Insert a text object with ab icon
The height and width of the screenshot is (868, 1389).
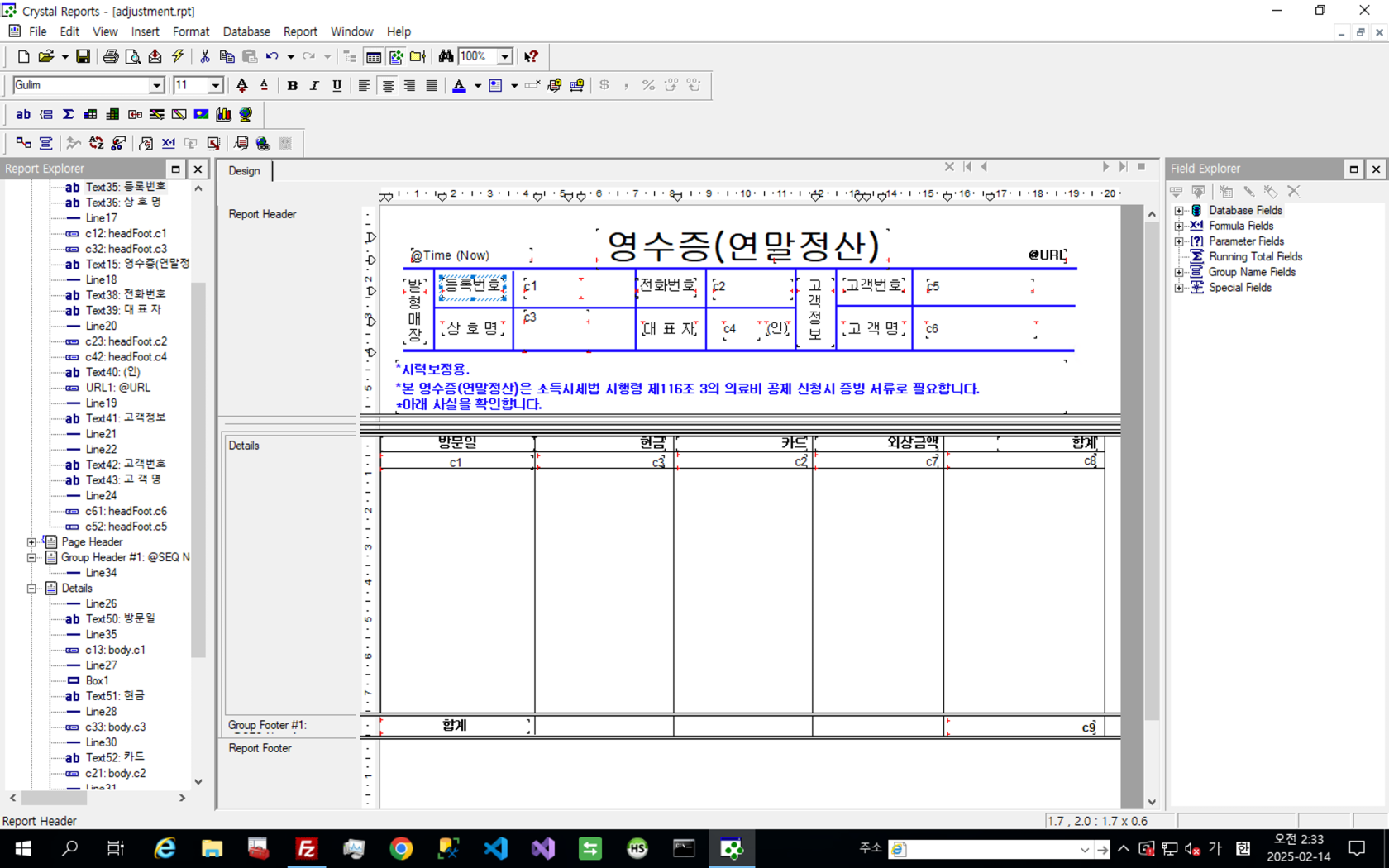click(23, 114)
